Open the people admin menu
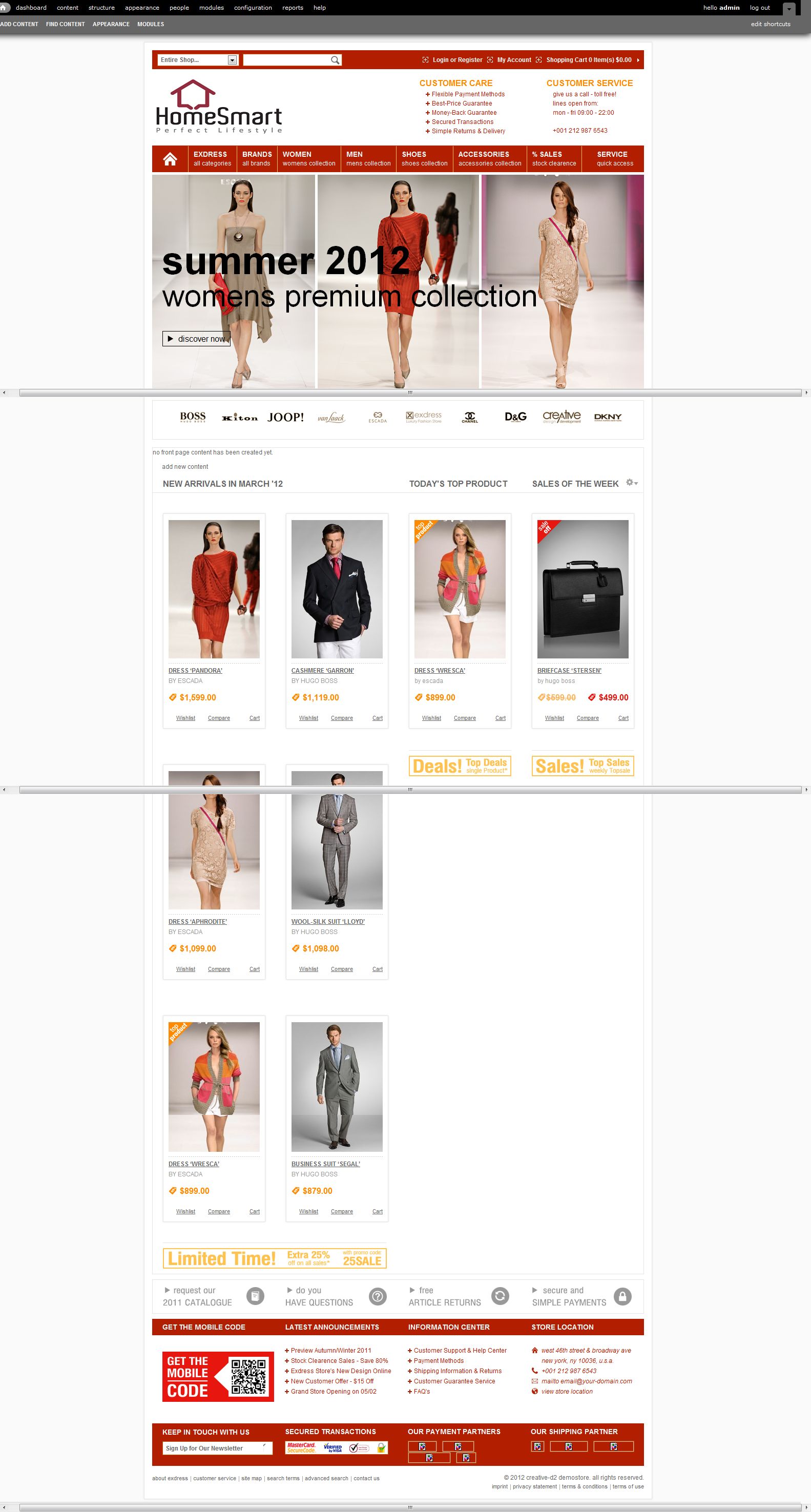811x1512 pixels. tap(179, 8)
